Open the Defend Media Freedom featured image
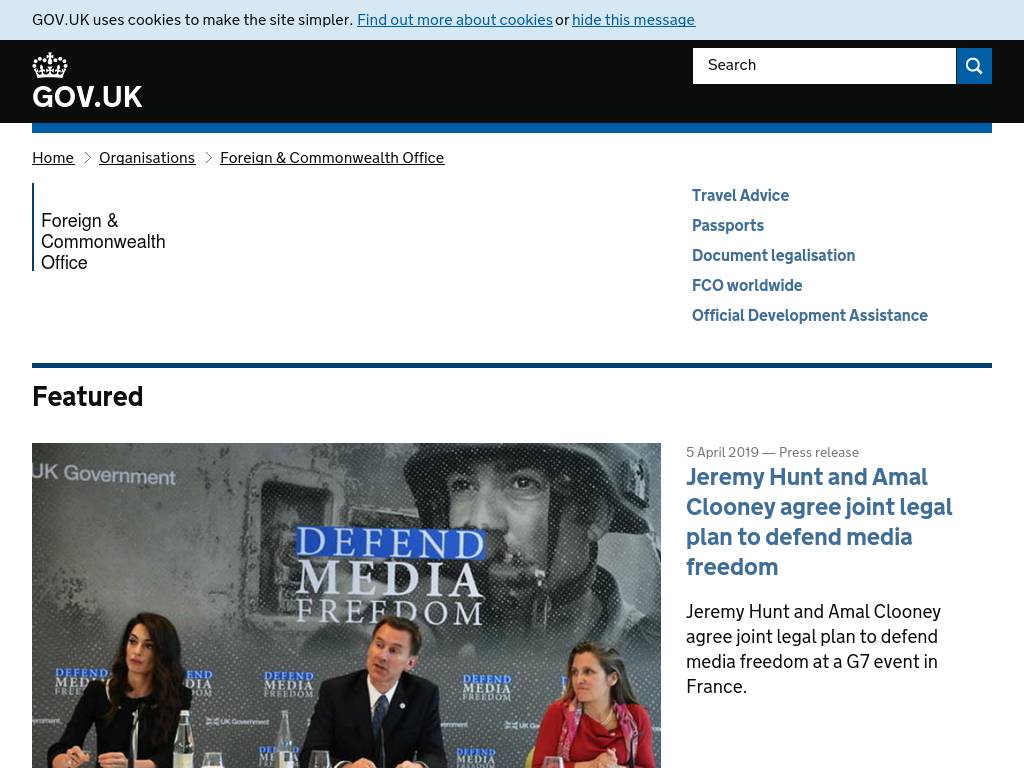 [x=346, y=605]
